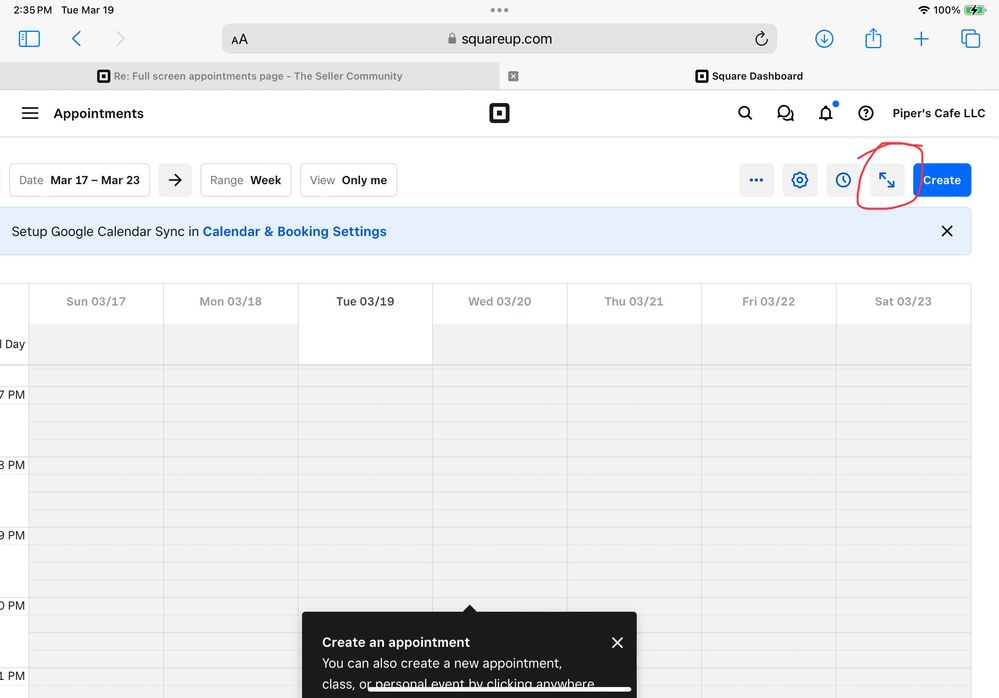Open the help question mark icon
The width and height of the screenshot is (999, 698).
point(866,113)
